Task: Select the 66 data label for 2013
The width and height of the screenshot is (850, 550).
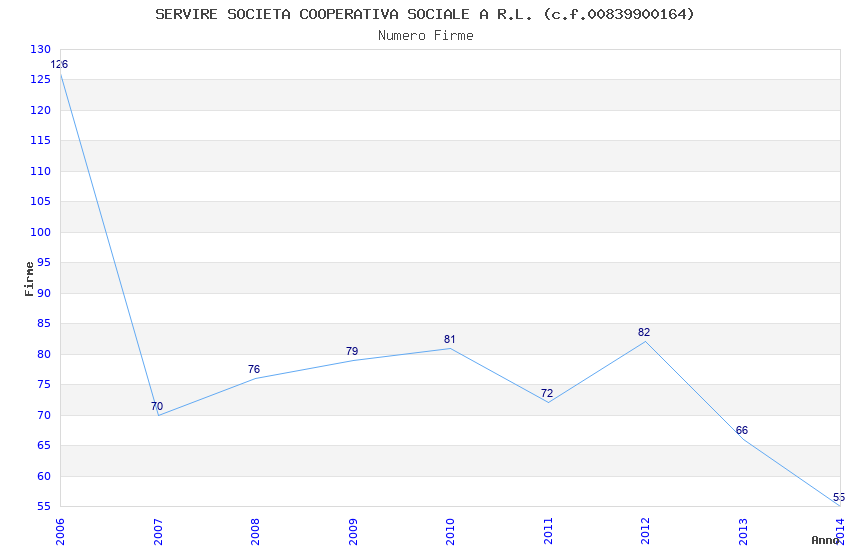Action: coord(742,430)
